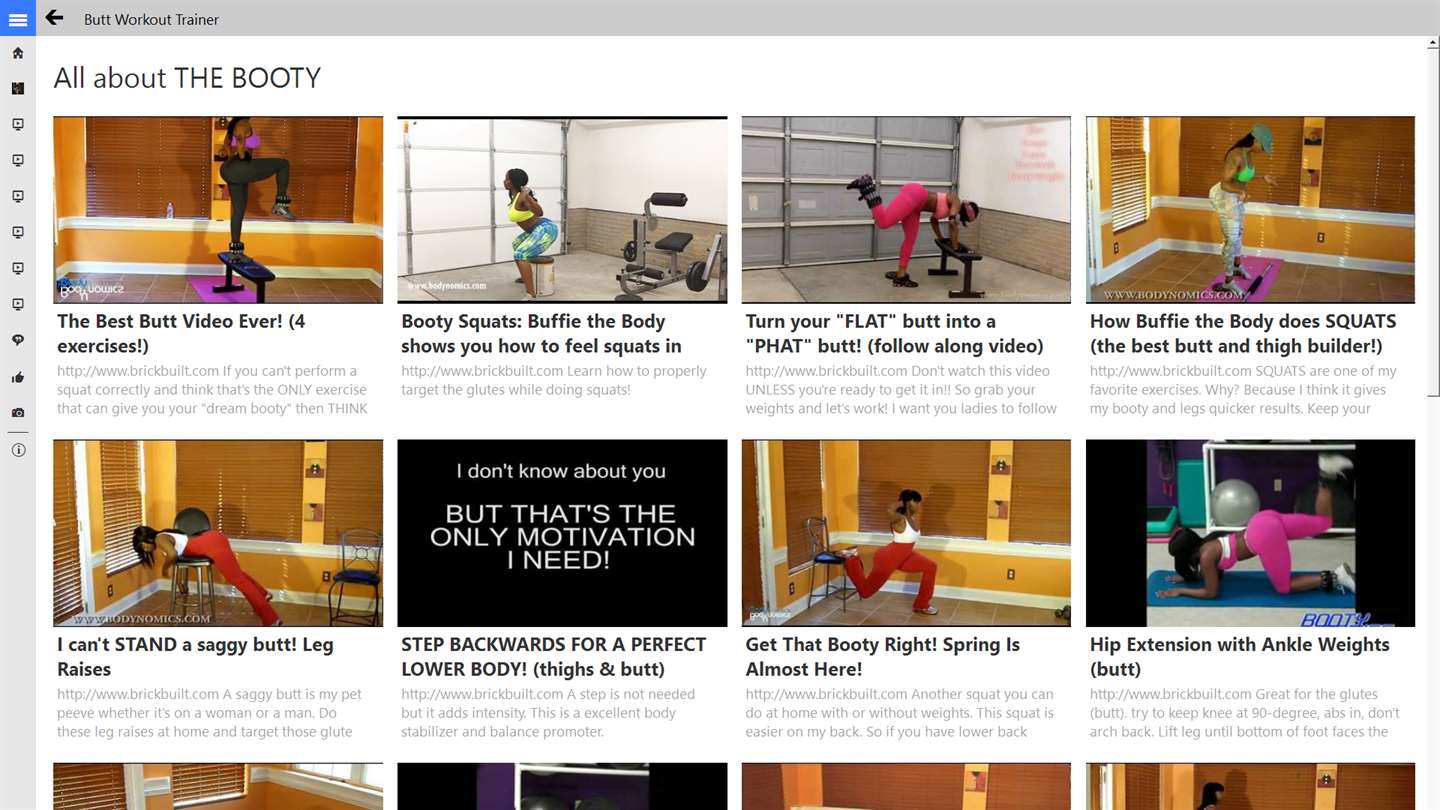The width and height of the screenshot is (1440, 810).
Task: Open the 'I can't STAND a saggy butt' thumbnail
Action: [x=218, y=533]
